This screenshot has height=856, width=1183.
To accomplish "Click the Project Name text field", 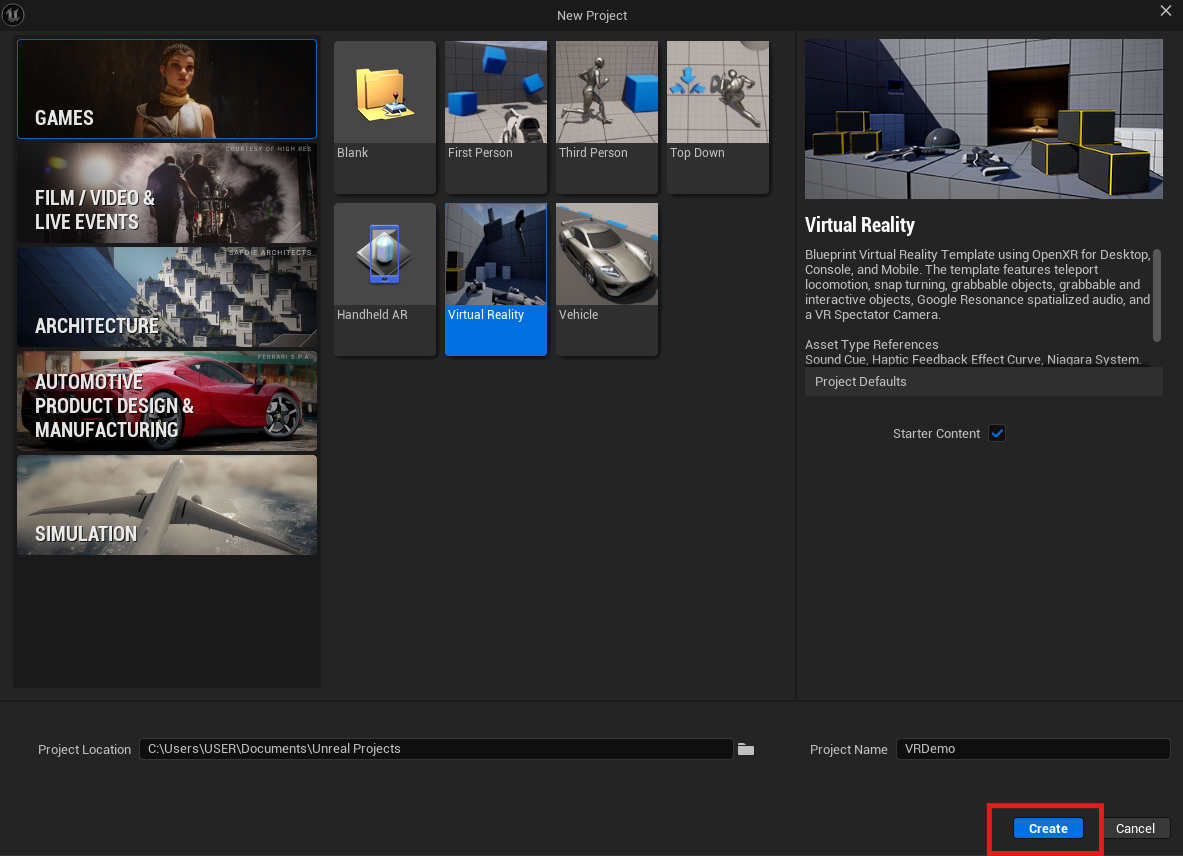I will (1032, 749).
